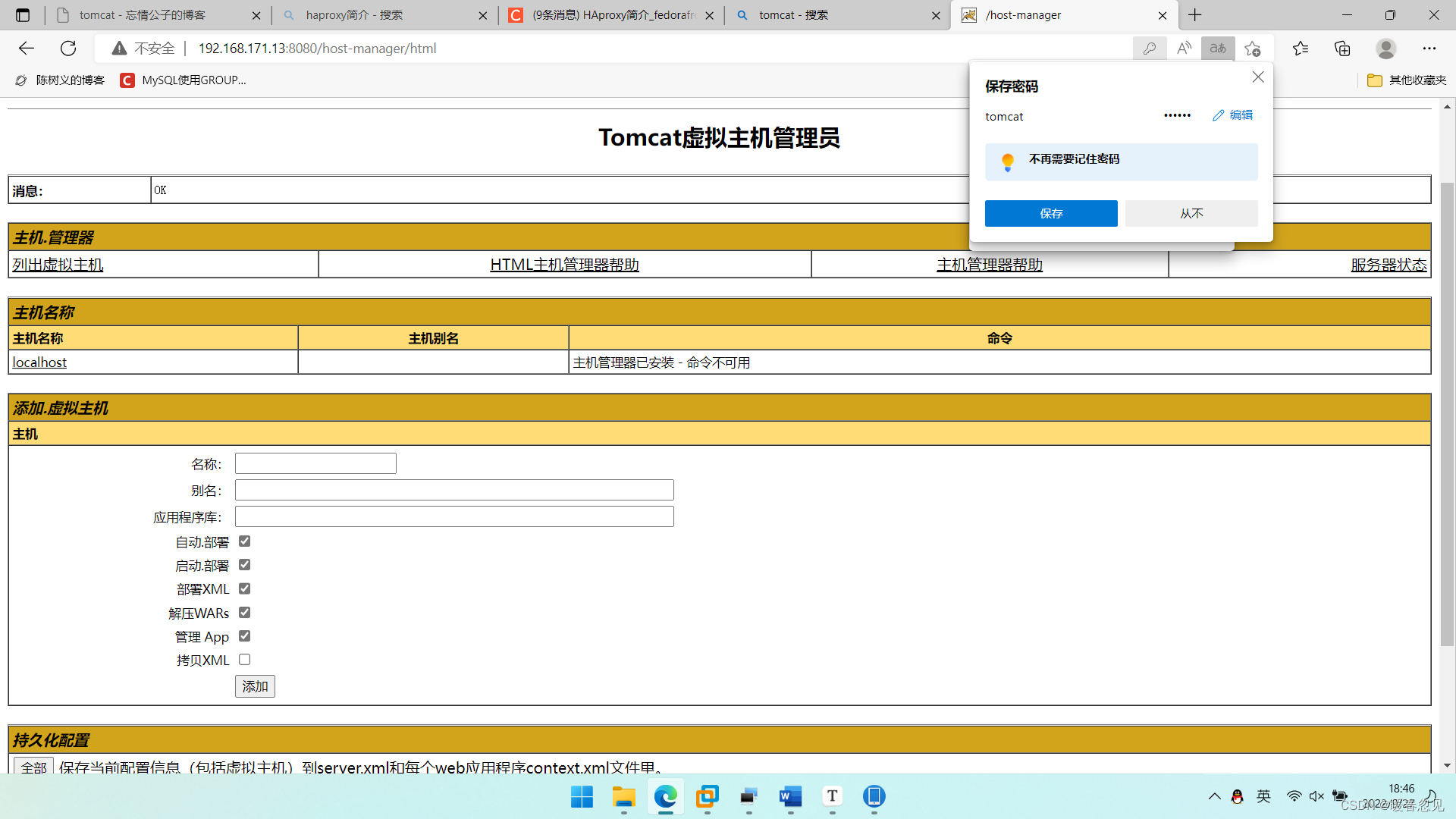Open the Read Aloud icon in address bar

(x=1184, y=49)
